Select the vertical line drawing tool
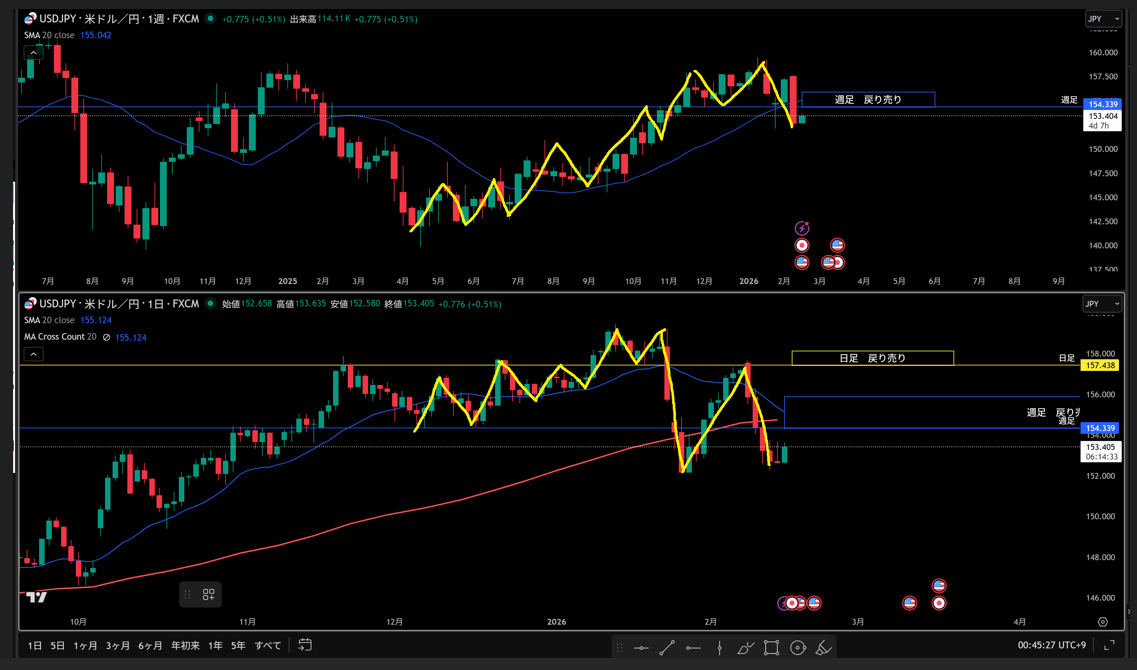1137x670 pixels. tap(719, 648)
